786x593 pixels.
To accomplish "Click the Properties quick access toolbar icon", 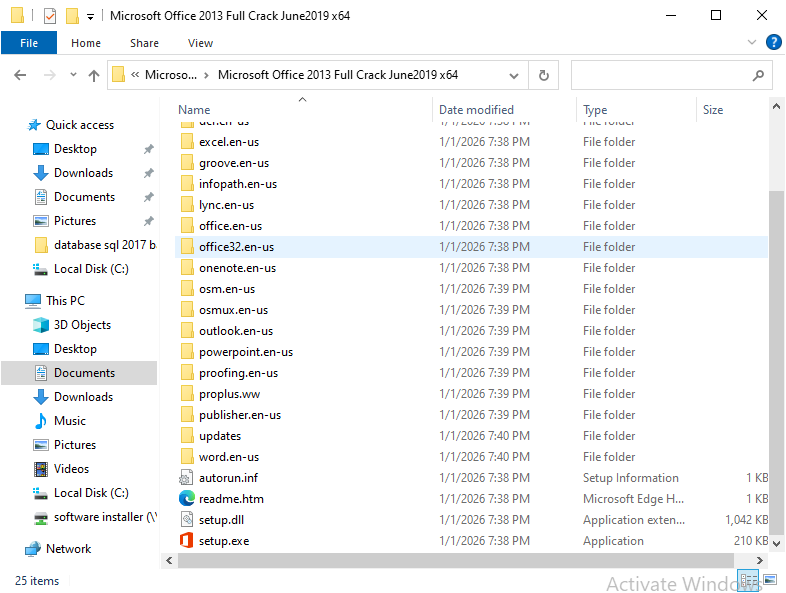I will click(50, 16).
